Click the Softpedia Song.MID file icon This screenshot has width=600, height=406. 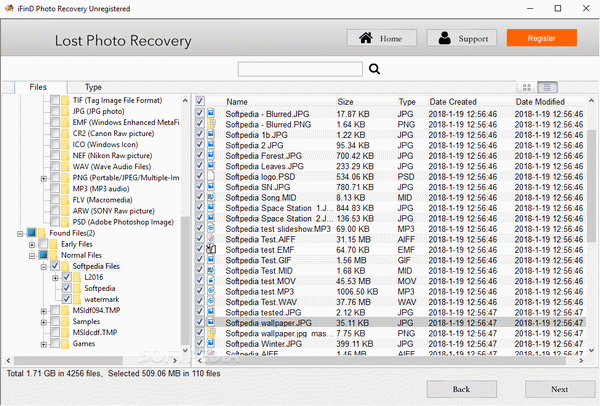pyautogui.click(x=211, y=197)
